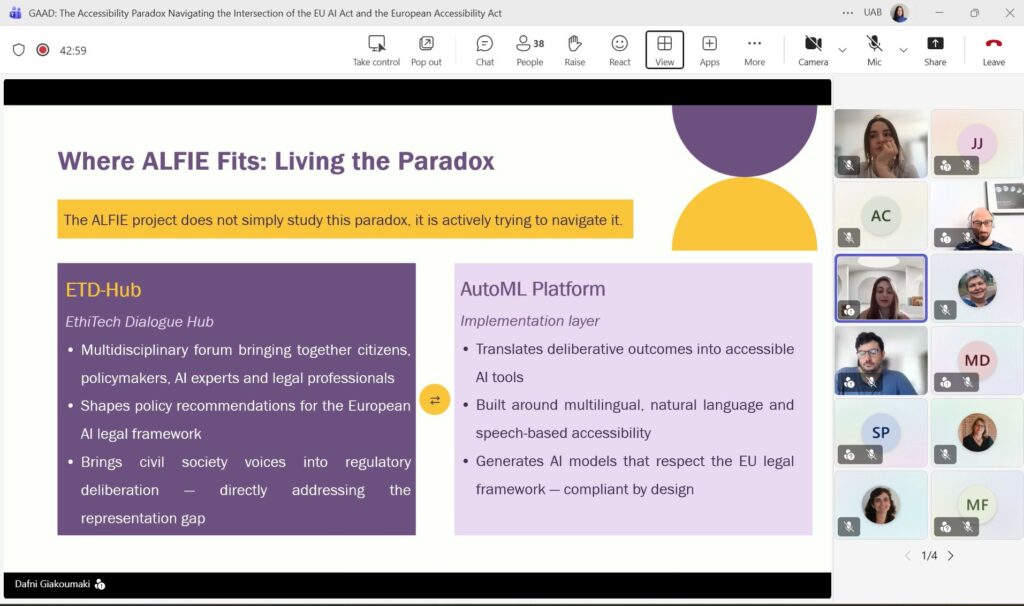This screenshot has width=1024, height=606.
Task: Open the More actions menu
Action: coord(754,50)
